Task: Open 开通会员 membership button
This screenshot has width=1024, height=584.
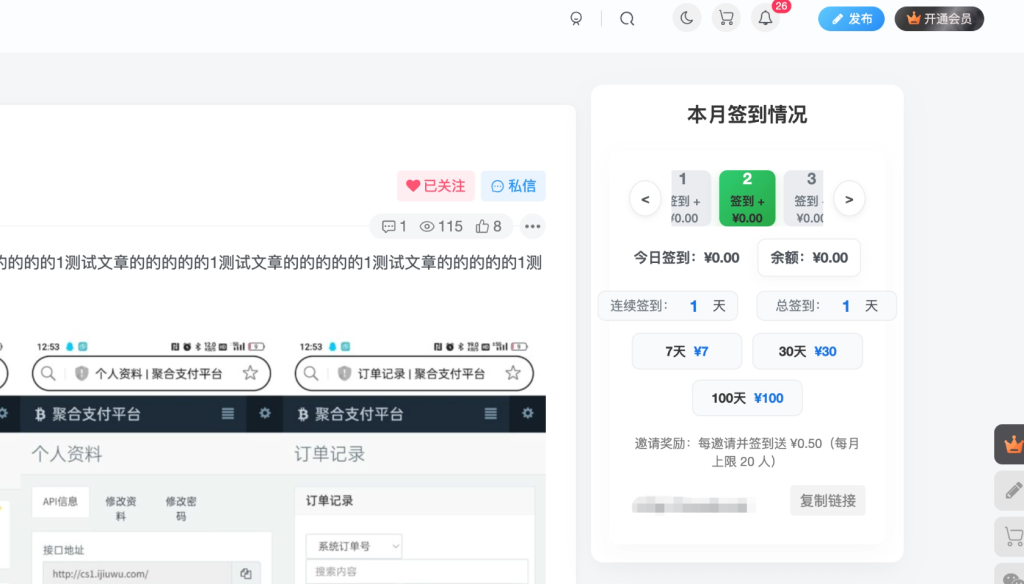Action: click(939, 17)
